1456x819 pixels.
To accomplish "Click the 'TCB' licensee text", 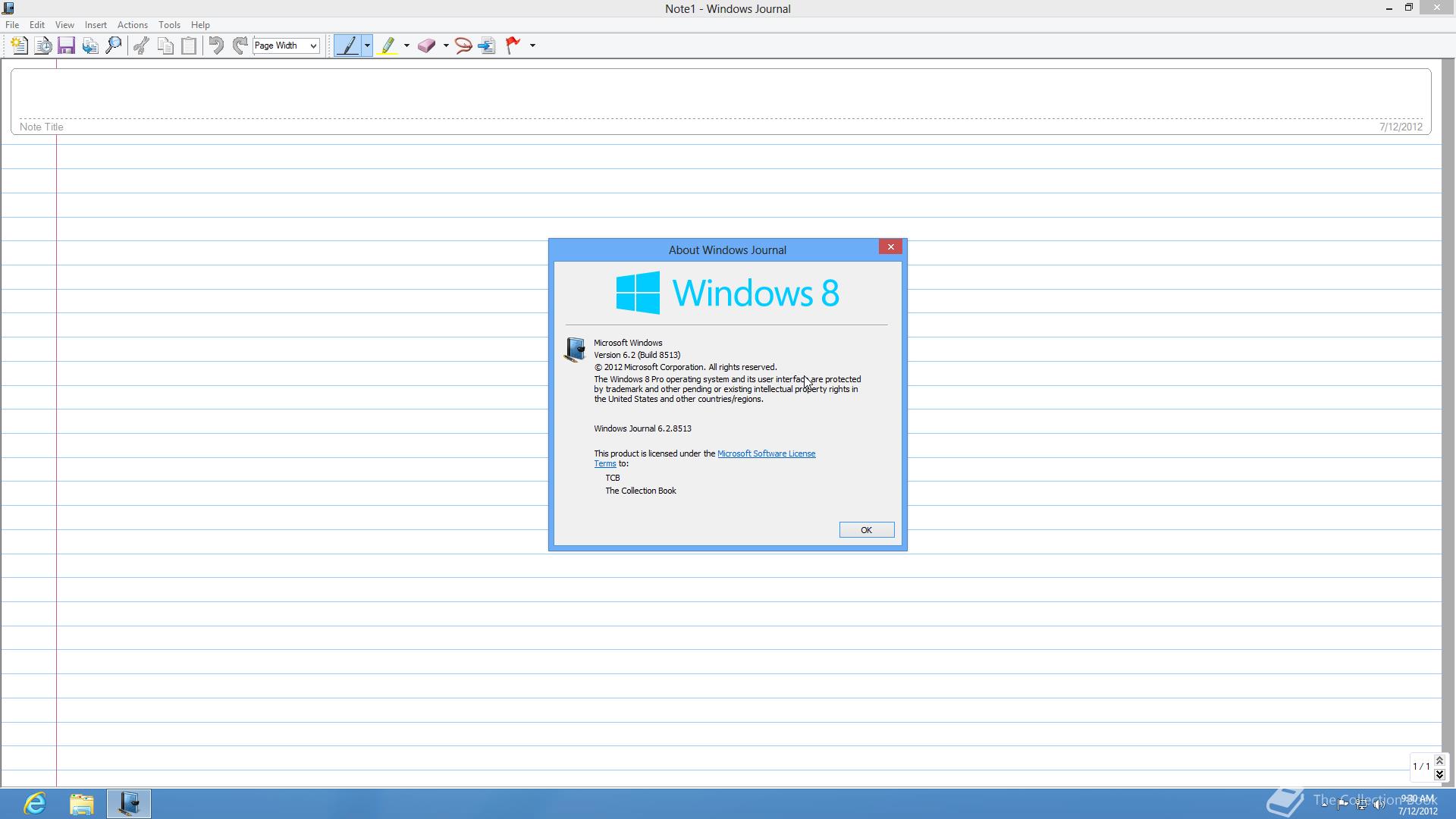I will [x=613, y=478].
